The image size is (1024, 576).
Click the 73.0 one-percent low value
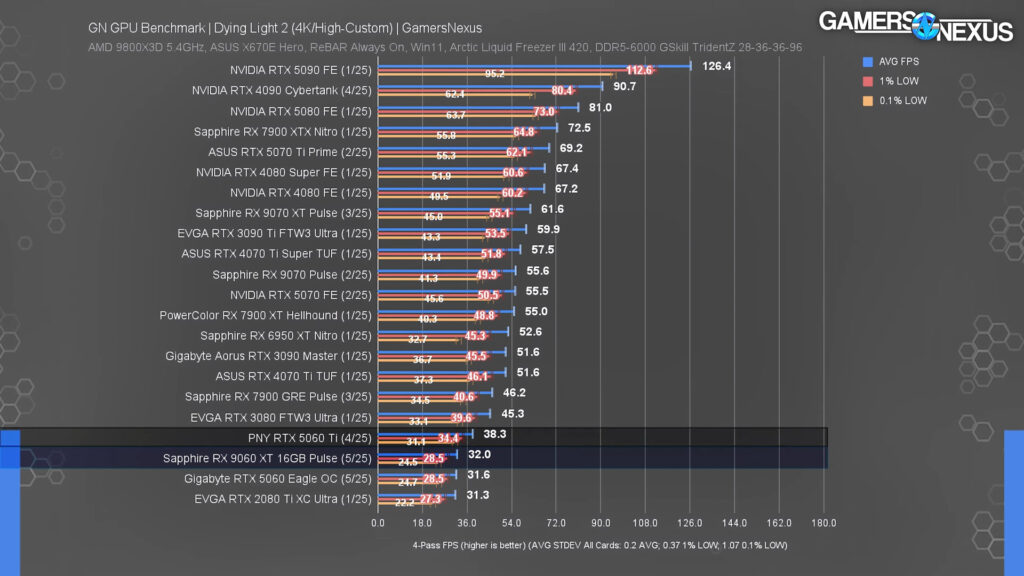pyautogui.click(x=544, y=112)
